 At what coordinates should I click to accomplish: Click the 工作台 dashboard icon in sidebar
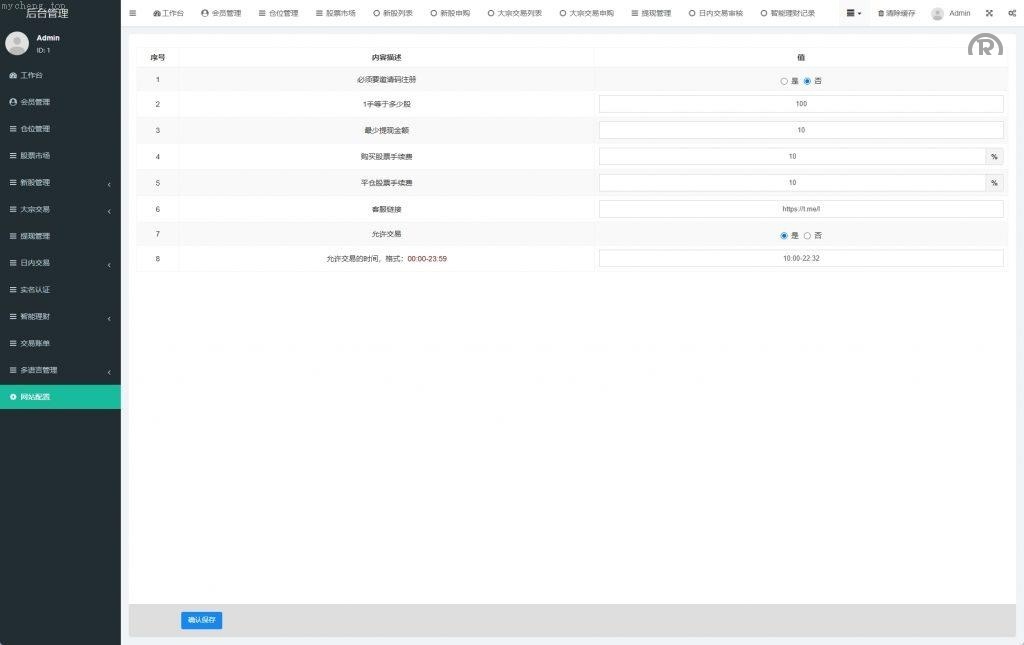13,75
